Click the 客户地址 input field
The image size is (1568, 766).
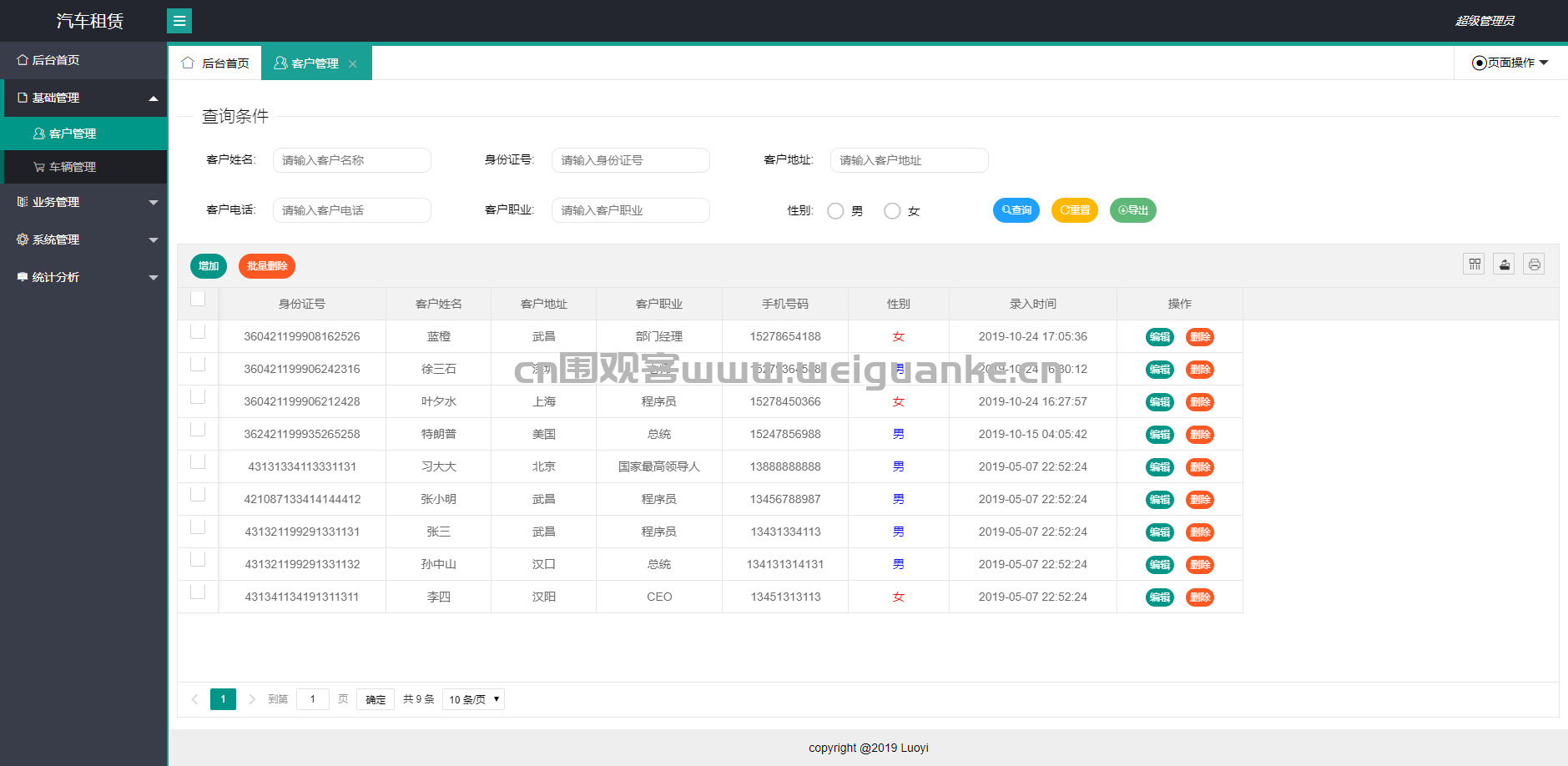pos(910,160)
